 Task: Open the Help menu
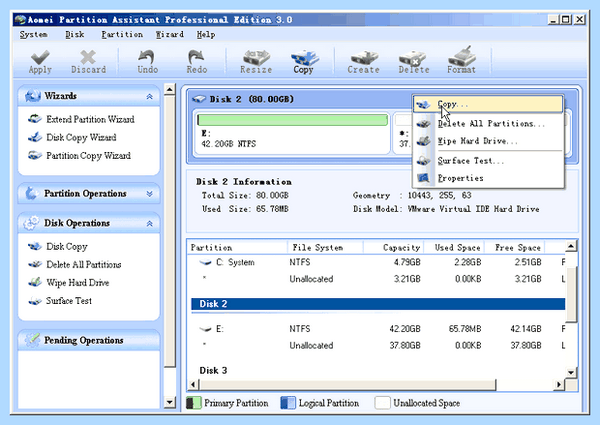click(x=206, y=34)
